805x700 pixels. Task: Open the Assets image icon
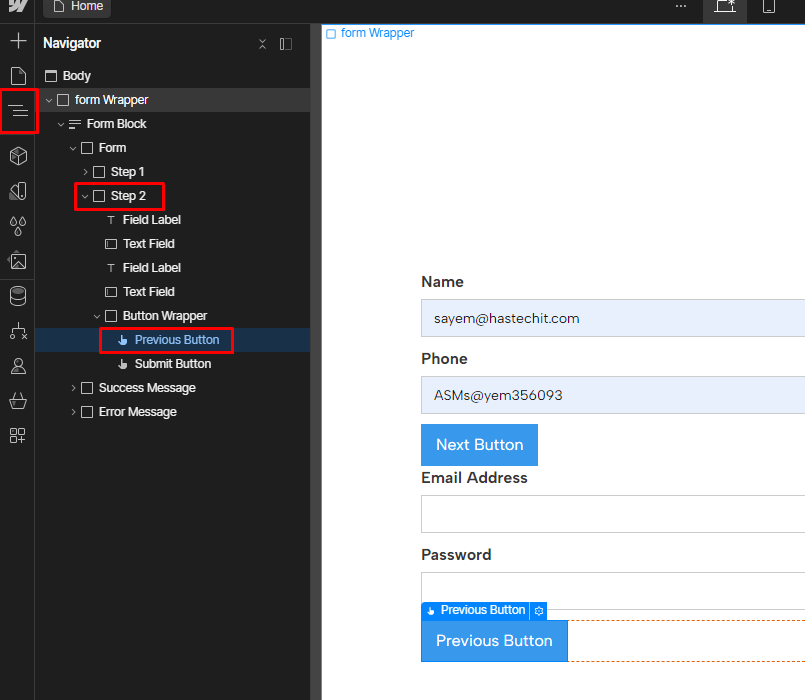18,261
